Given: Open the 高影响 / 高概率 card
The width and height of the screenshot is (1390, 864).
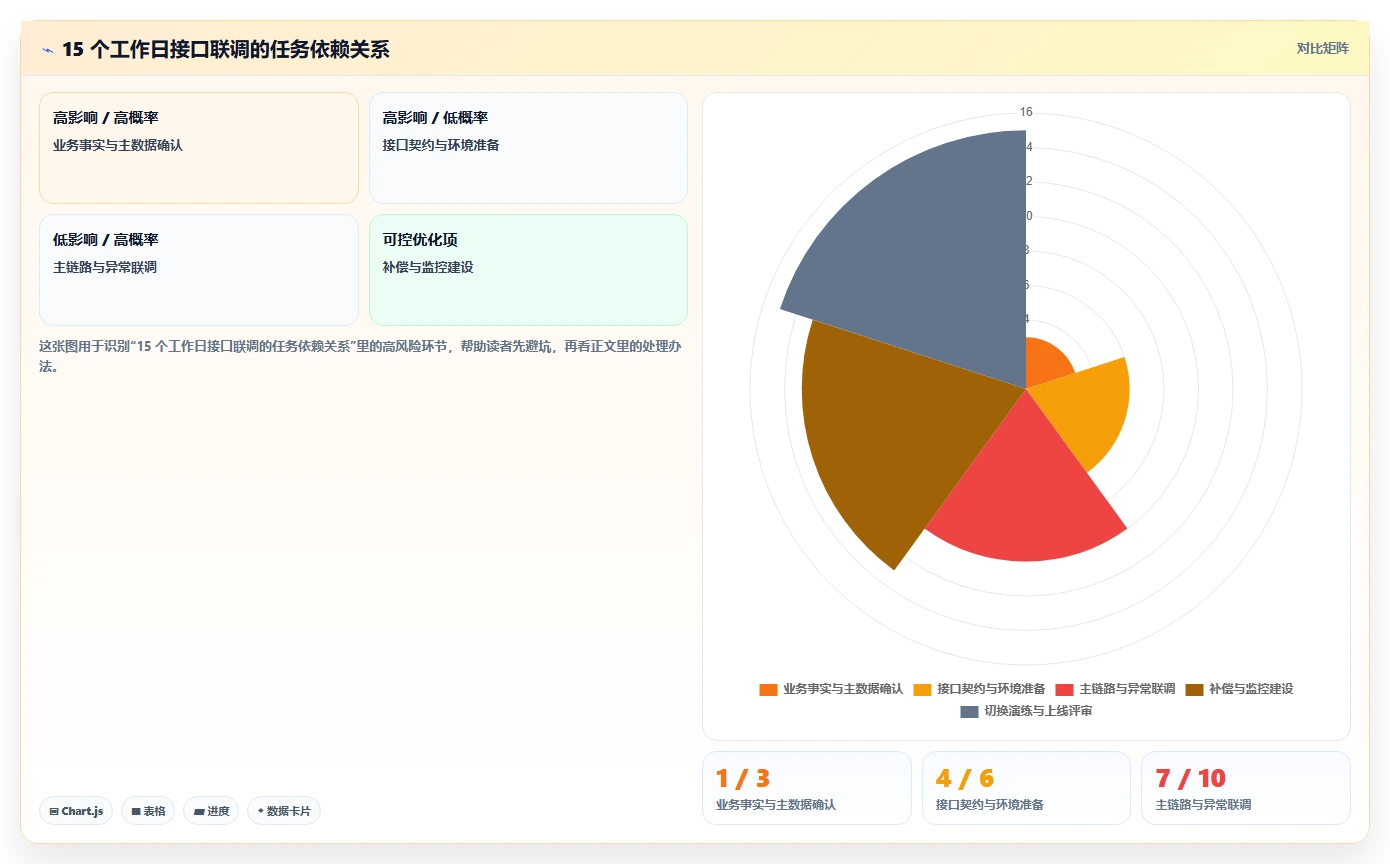Looking at the screenshot, I should [x=199, y=148].
